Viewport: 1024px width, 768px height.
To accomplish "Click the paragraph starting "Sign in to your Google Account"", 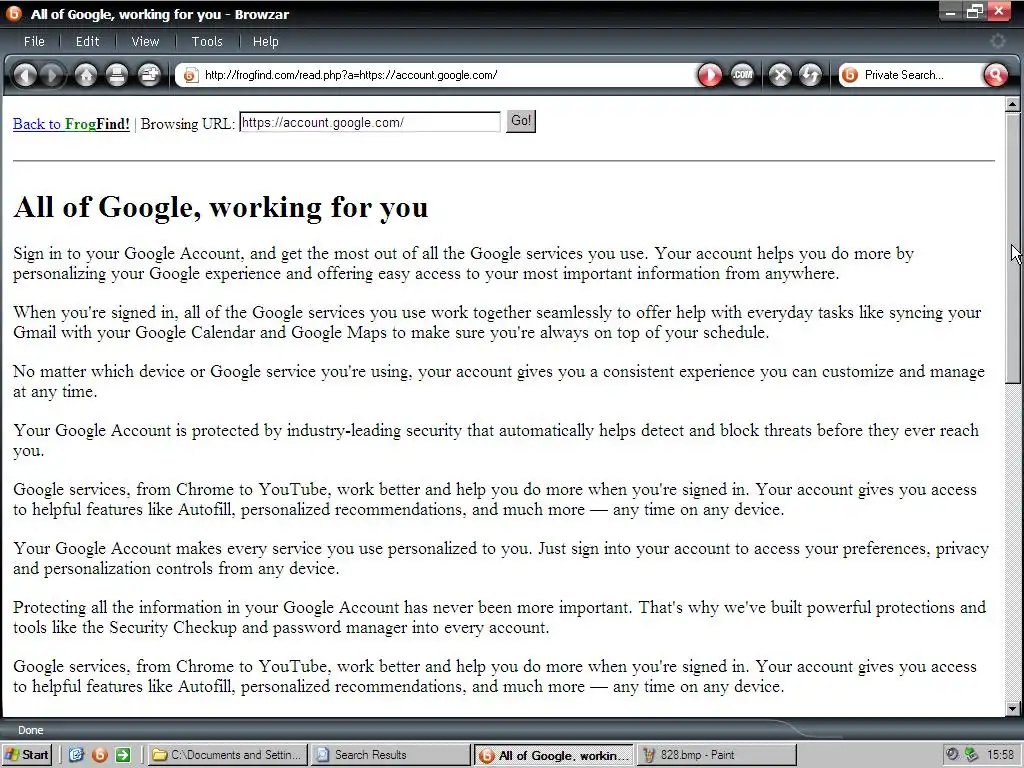I will pos(463,263).
